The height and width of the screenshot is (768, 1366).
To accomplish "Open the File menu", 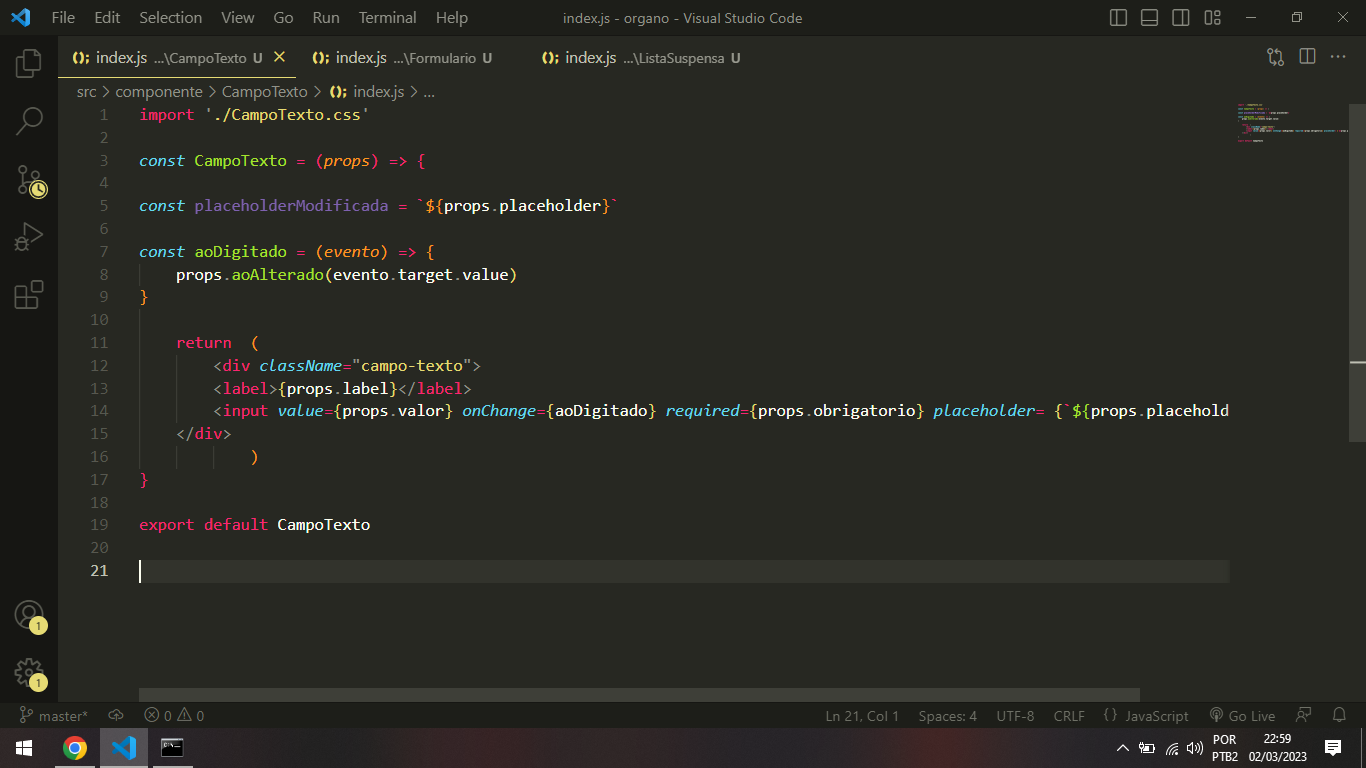I will point(63,18).
